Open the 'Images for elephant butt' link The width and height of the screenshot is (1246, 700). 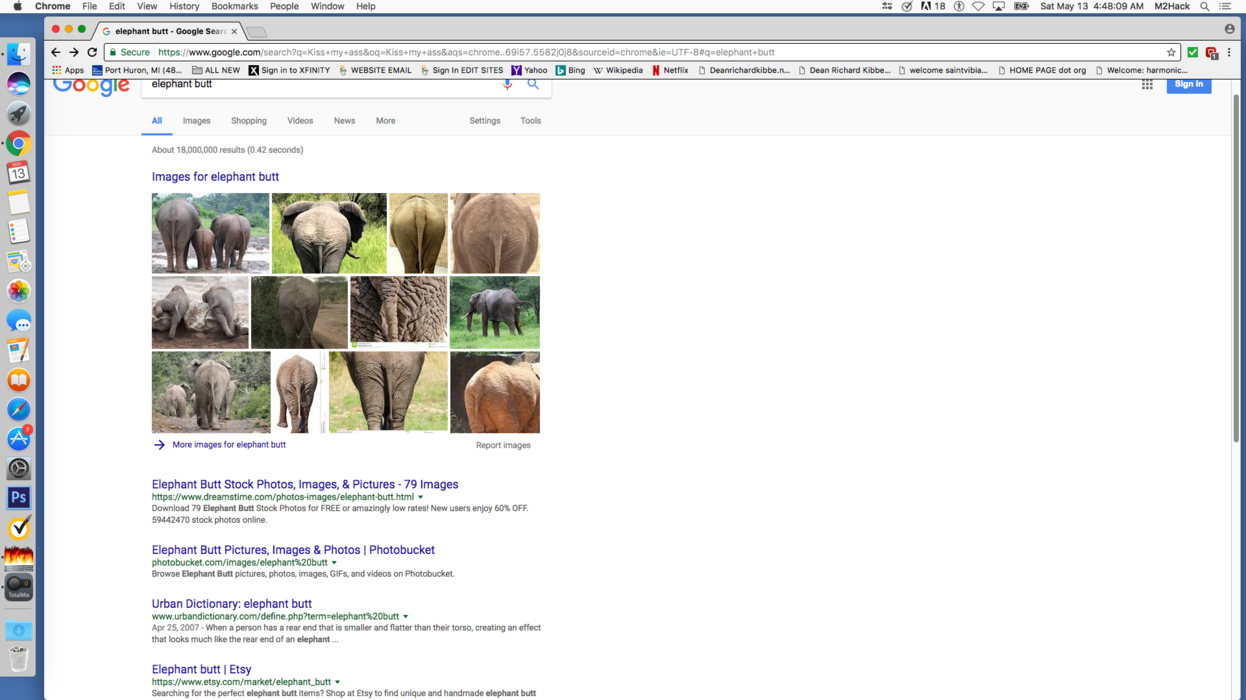click(215, 177)
